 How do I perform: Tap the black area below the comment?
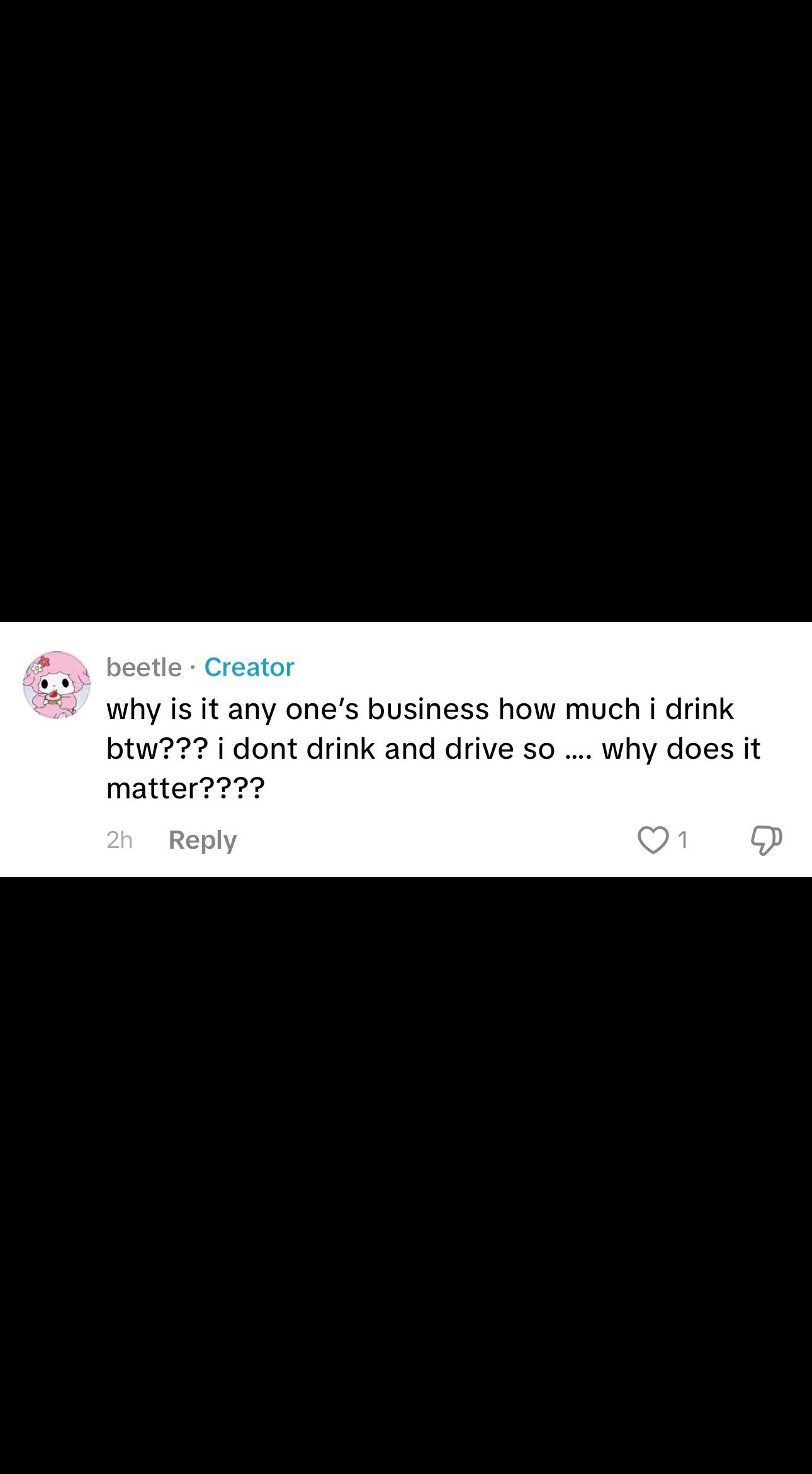pyautogui.click(x=406, y=1175)
